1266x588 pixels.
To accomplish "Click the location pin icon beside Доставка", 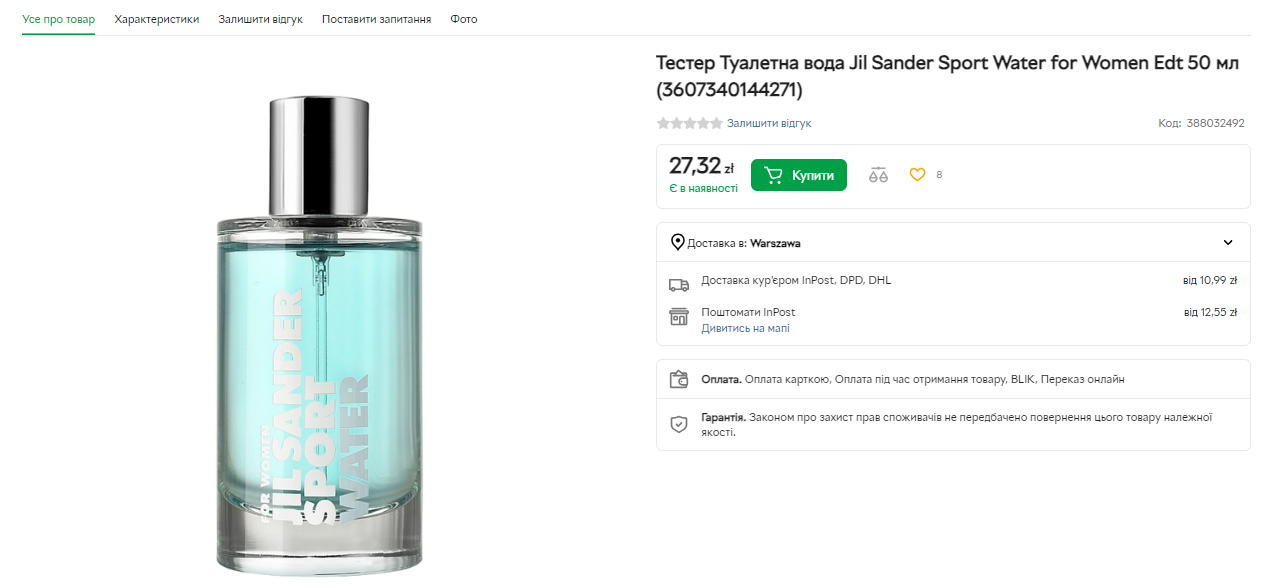I will 677,242.
